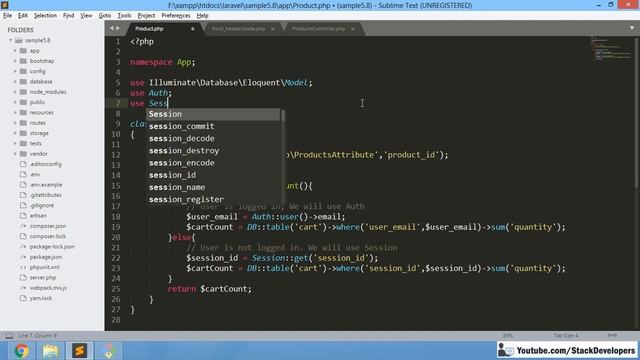Click the code minimap preview
640x360 pixels.
[611, 49]
